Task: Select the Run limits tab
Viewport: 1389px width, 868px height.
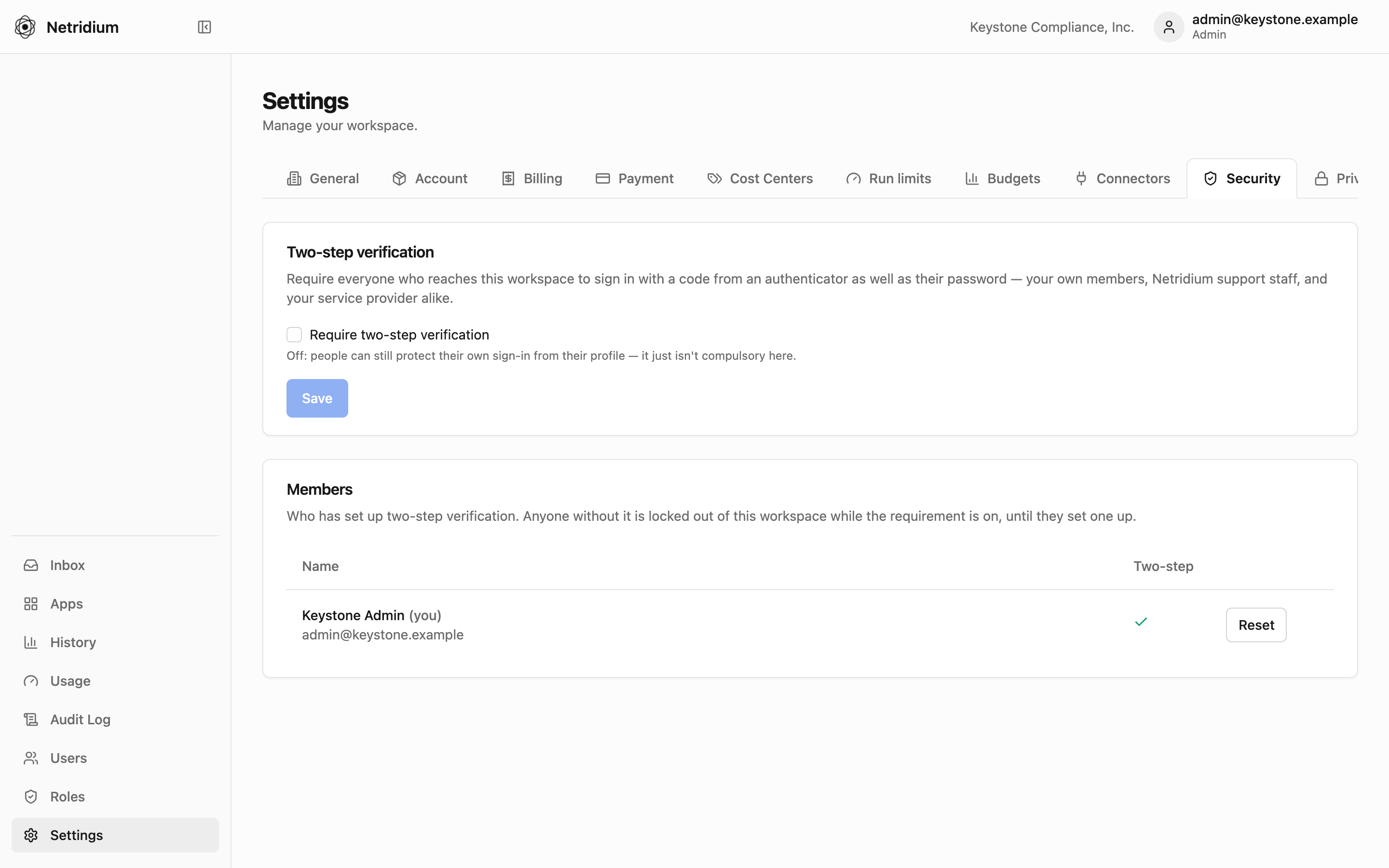Action: coord(889,178)
